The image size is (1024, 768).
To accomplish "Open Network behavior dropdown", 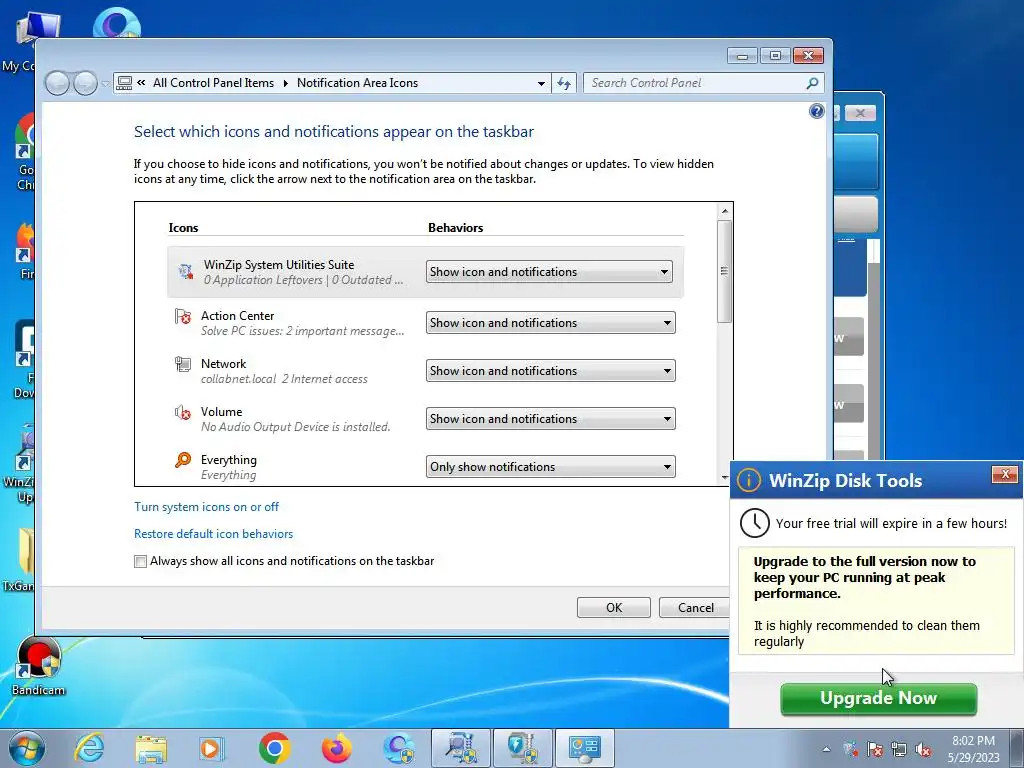I will 551,371.
